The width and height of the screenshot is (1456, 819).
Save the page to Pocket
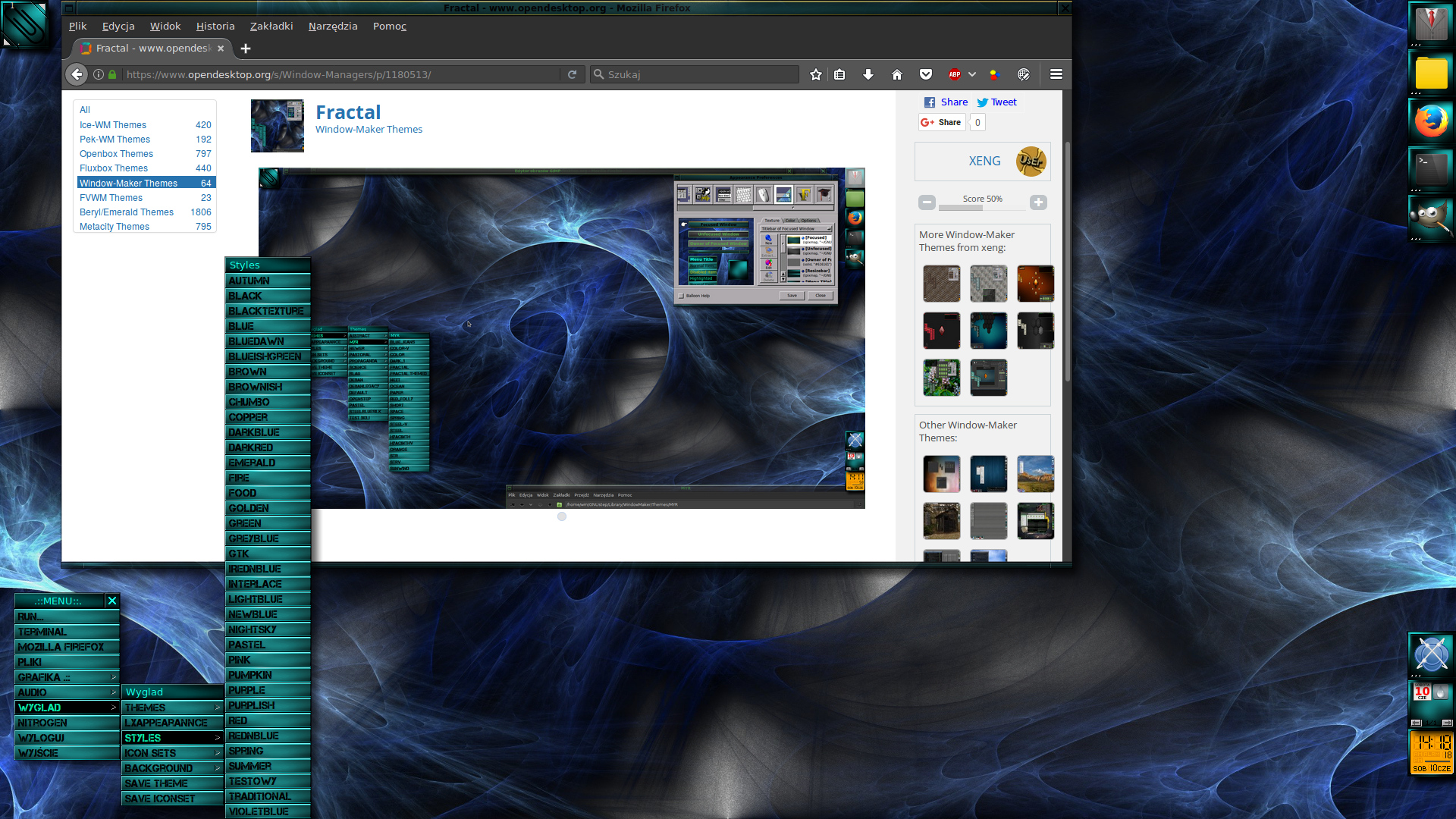click(926, 74)
